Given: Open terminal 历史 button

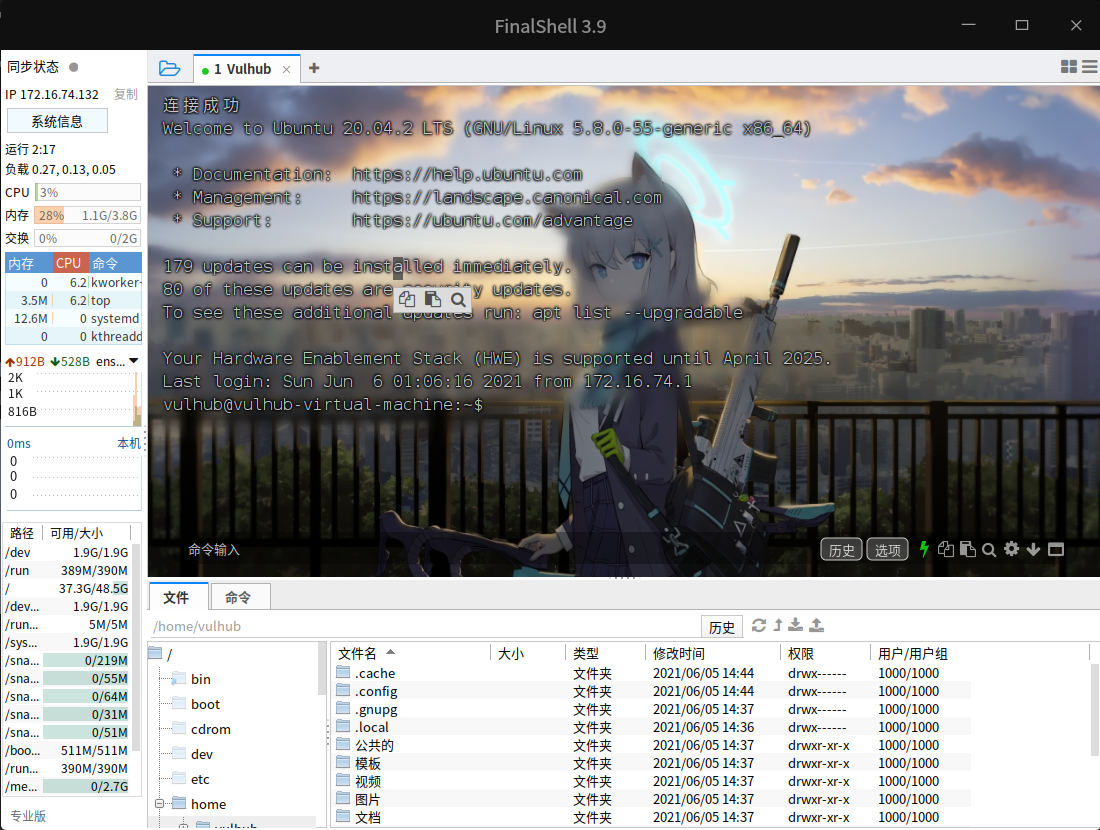Looking at the screenshot, I should 841,550.
